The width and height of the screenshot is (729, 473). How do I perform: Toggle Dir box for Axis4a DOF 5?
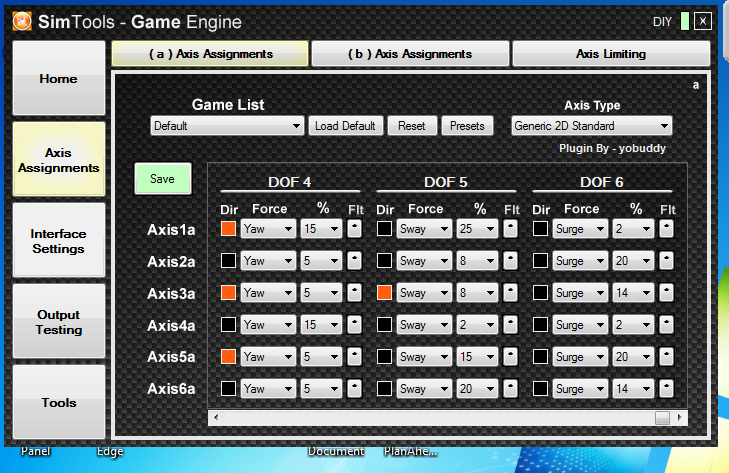(384, 325)
